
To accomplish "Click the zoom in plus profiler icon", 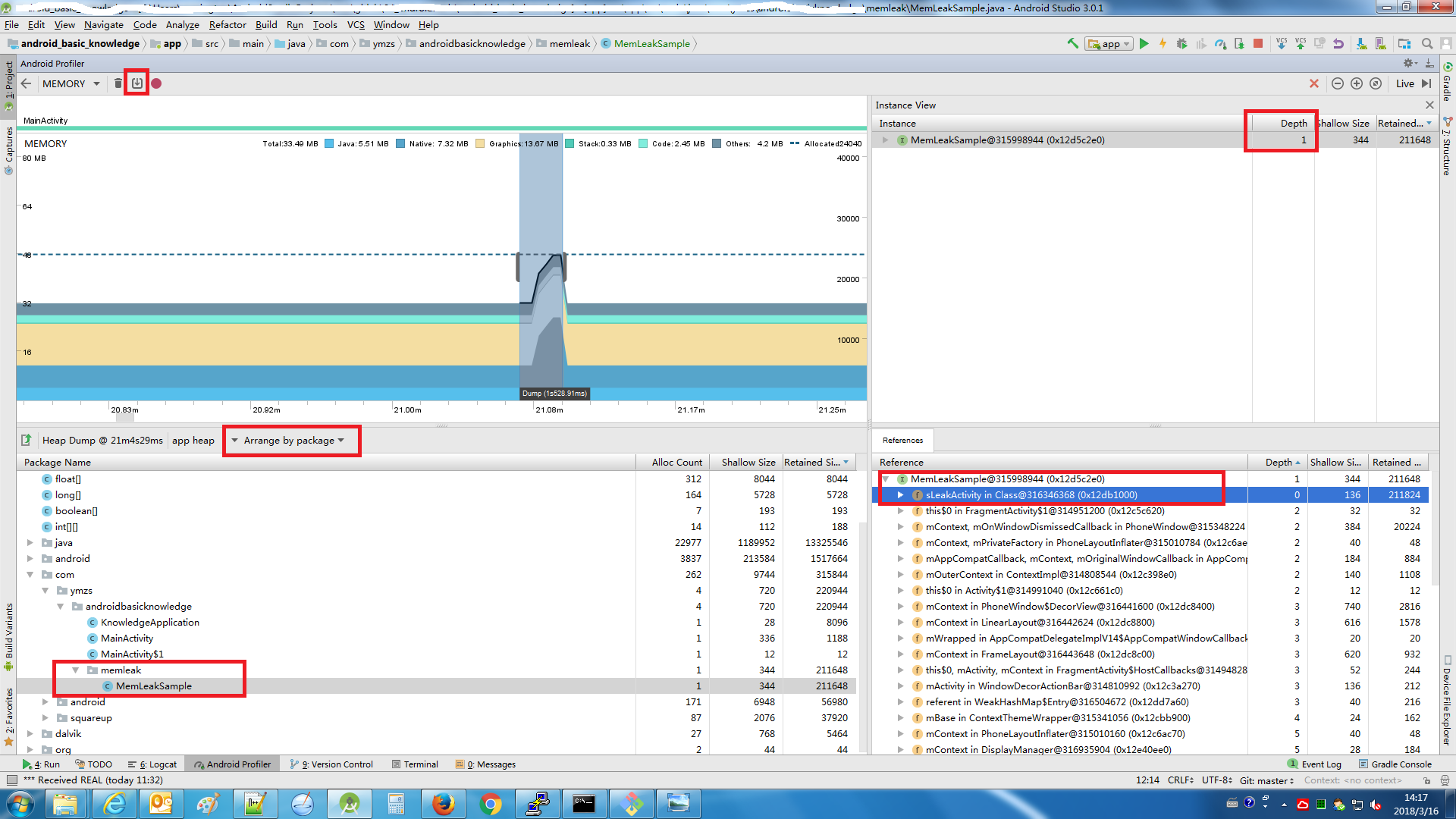I will [x=1357, y=83].
